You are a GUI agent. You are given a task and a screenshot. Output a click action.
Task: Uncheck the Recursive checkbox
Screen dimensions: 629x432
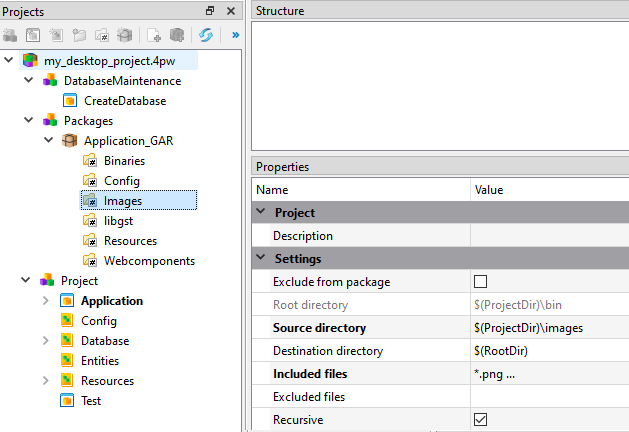480,420
